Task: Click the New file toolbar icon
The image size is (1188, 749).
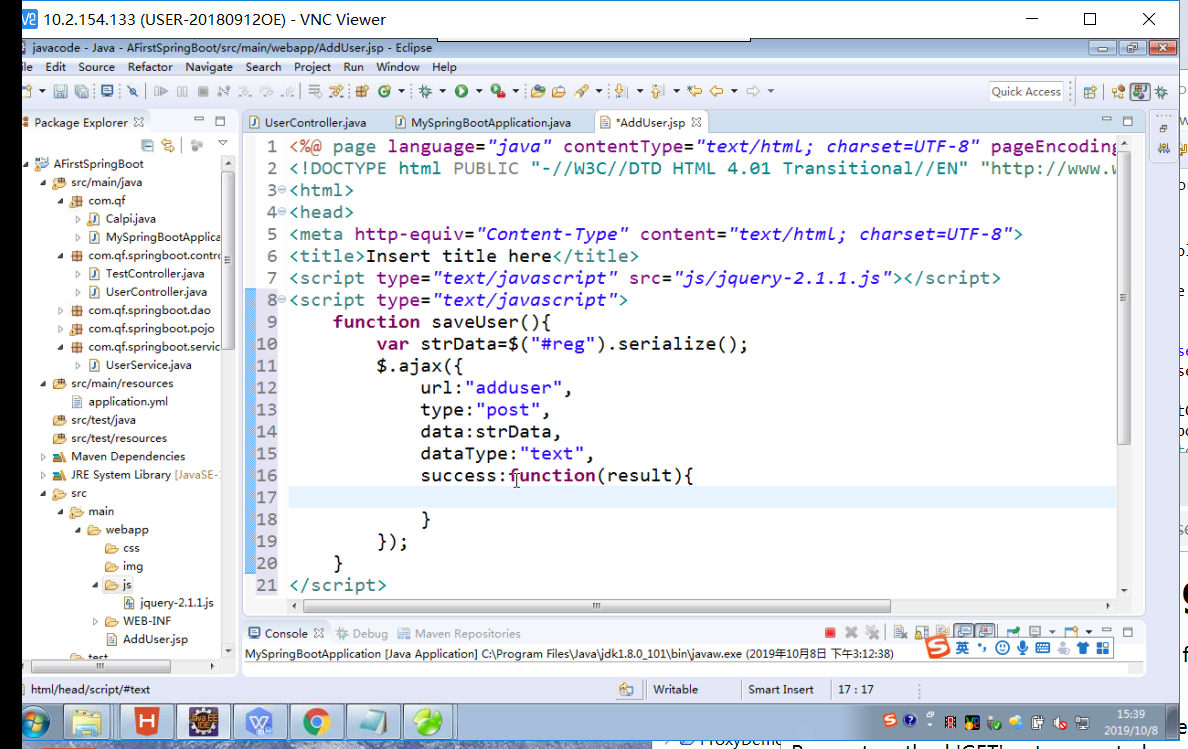Action: (28, 92)
